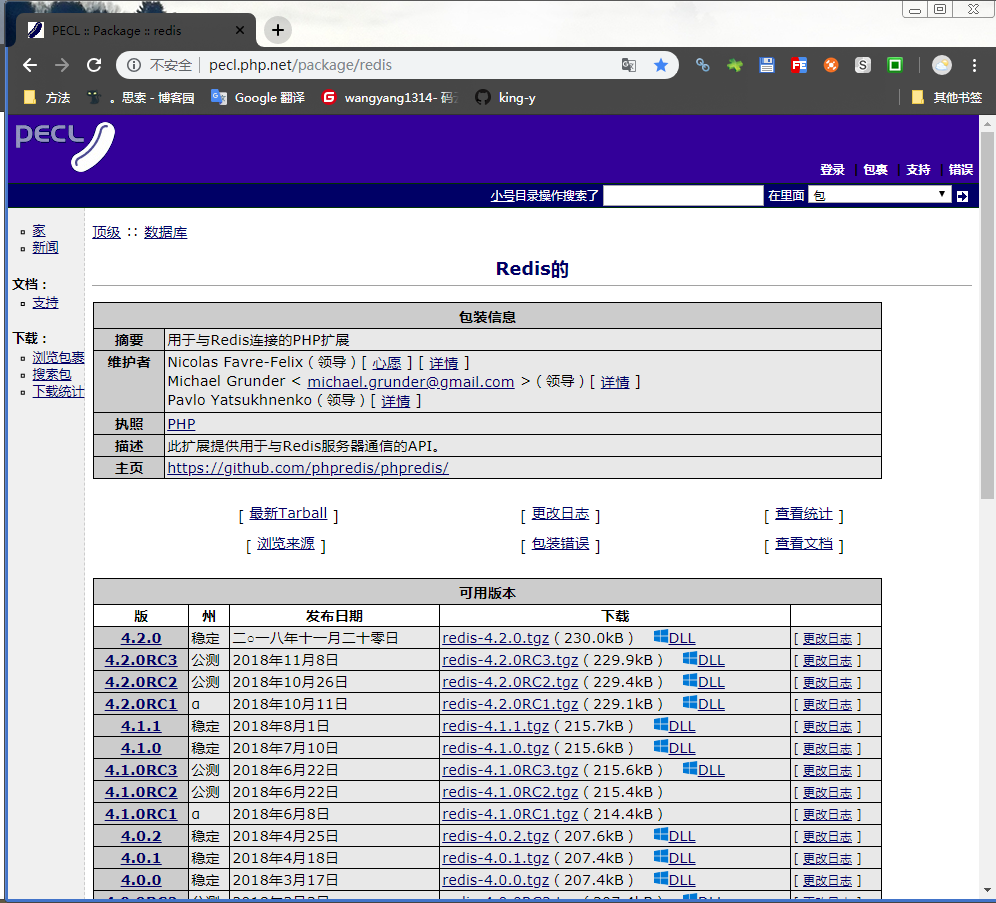Click the translate page icon in address bar
Viewport: 996px width, 903px height.
pyautogui.click(x=629, y=65)
